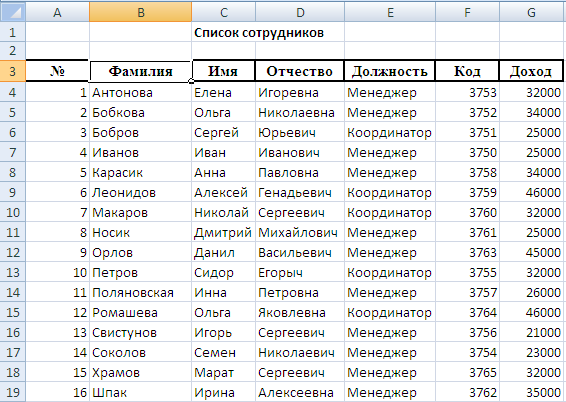Click the 'Доход' header cell
This screenshot has height=402, width=566.
coord(531,71)
